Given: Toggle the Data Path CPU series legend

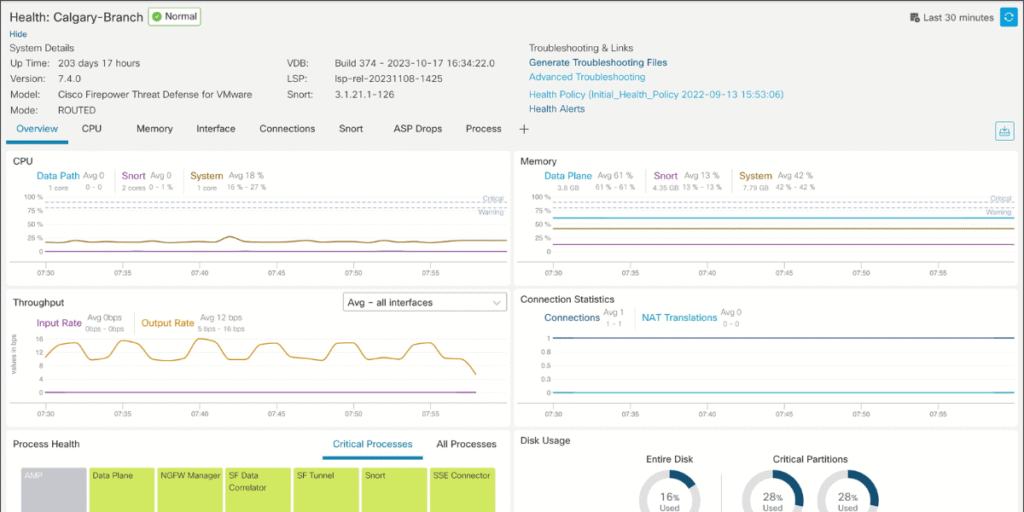Looking at the screenshot, I should (x=58, y=176).
